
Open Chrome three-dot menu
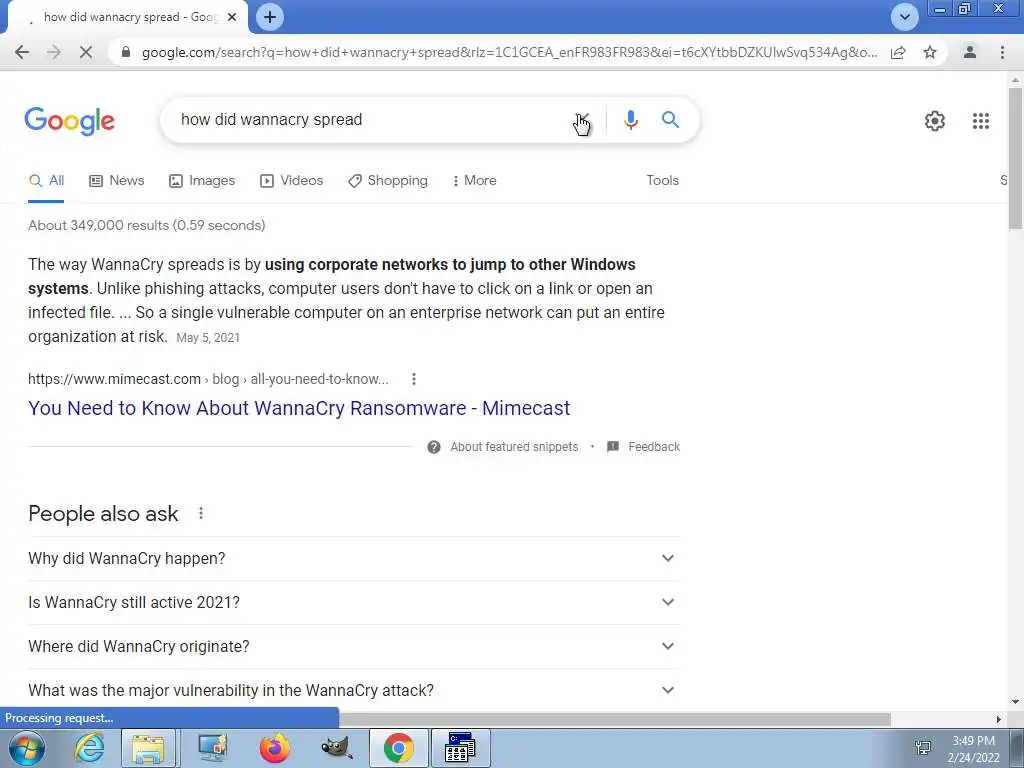tap(1002, 52)
